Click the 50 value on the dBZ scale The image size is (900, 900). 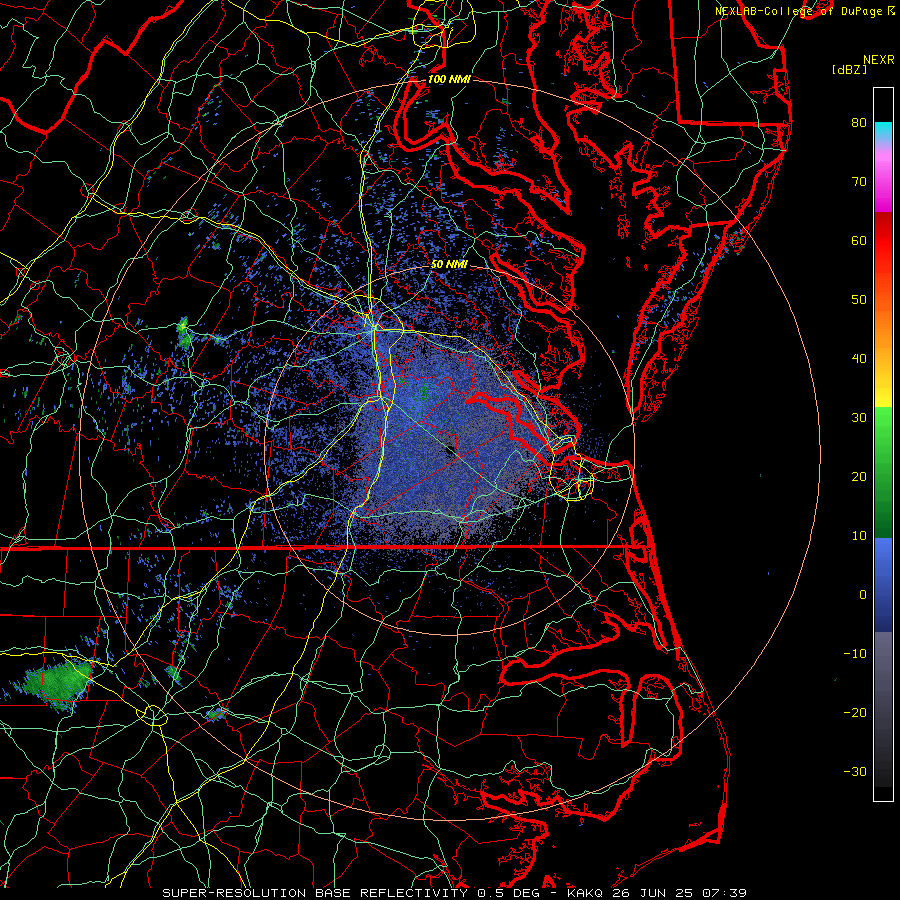click(859, 300)
